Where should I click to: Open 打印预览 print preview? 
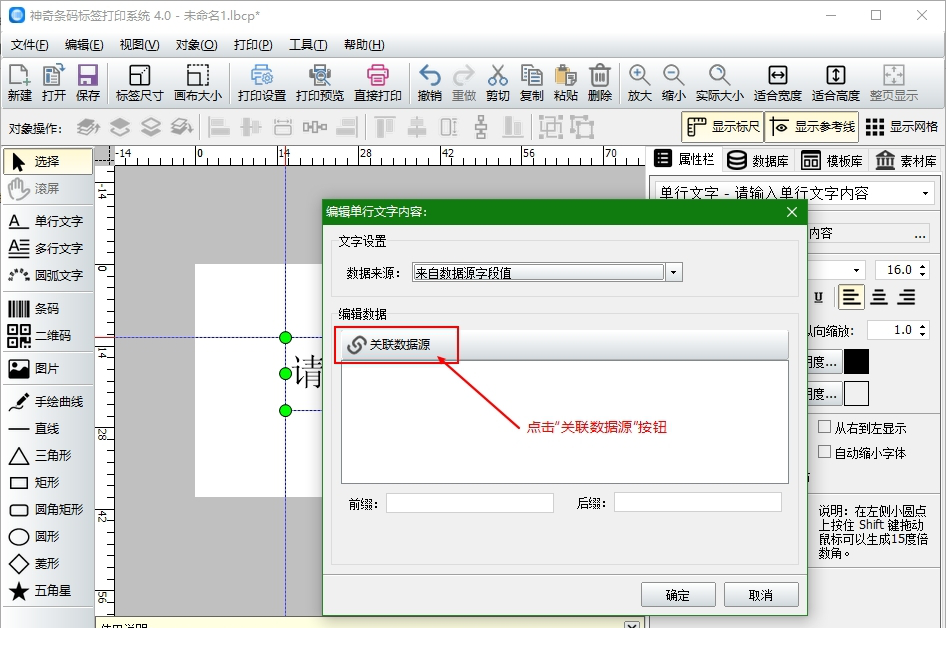click(x=320, y=80)
